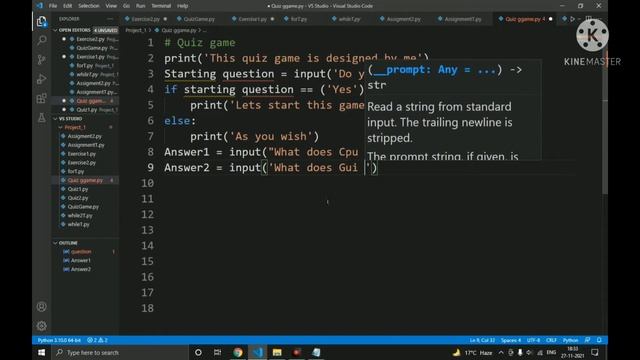This screenshot has height=360, width=640.
Task: Open the Run menu
Action: coord(140,6)
